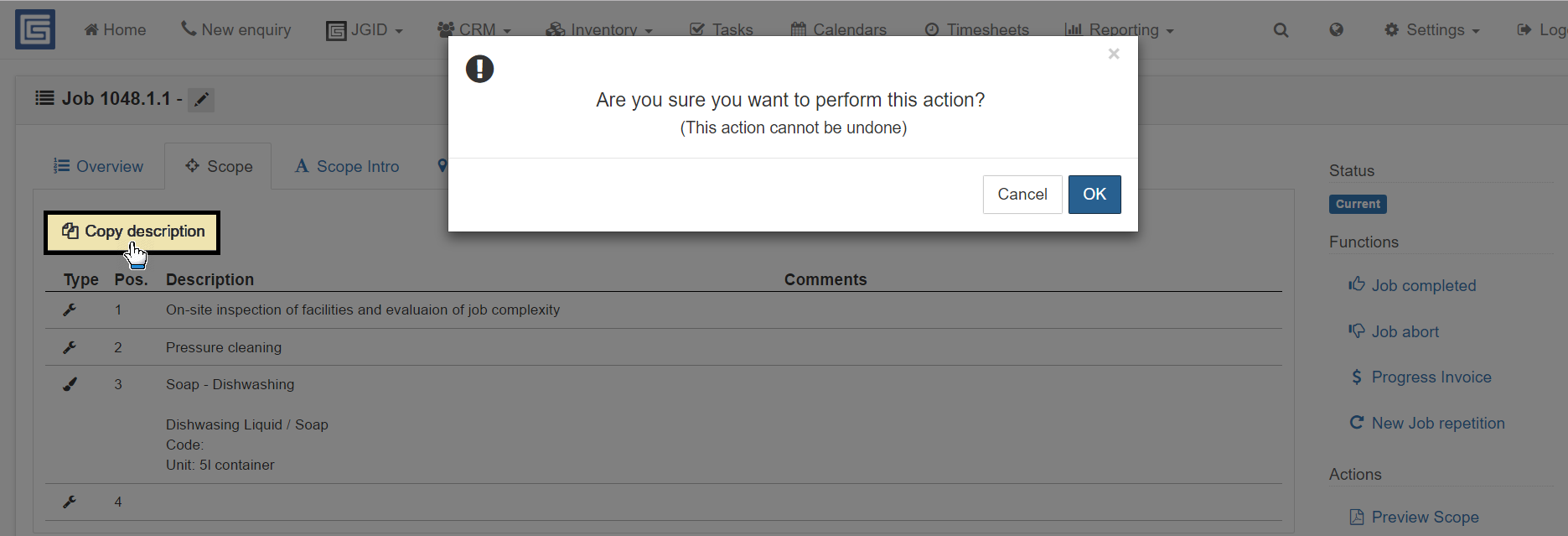1568x536 pixels.
Task: Click the wrench icon in row 1
Action: click(70, 310)
